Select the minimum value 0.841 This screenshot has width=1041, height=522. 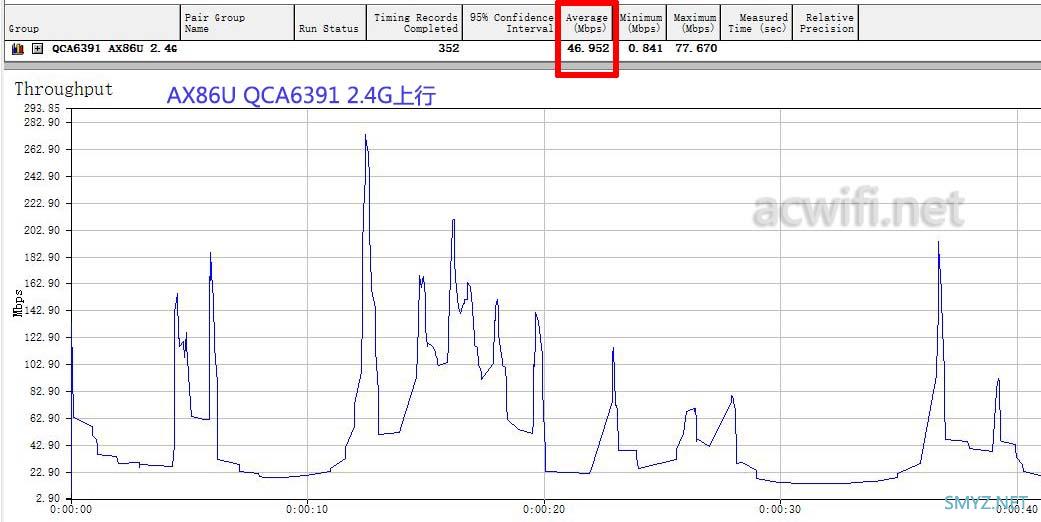click(645, 48)
